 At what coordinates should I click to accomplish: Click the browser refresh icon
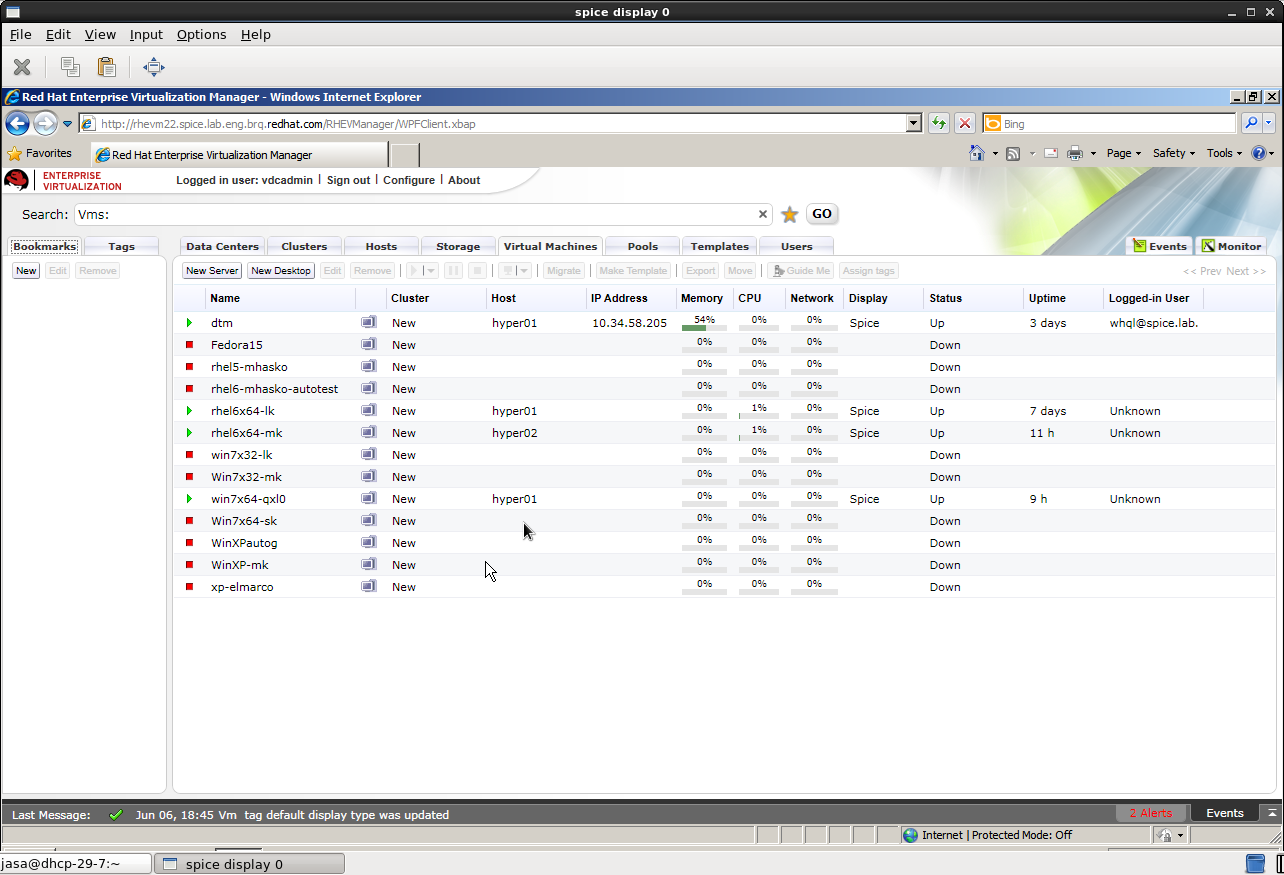938,123
